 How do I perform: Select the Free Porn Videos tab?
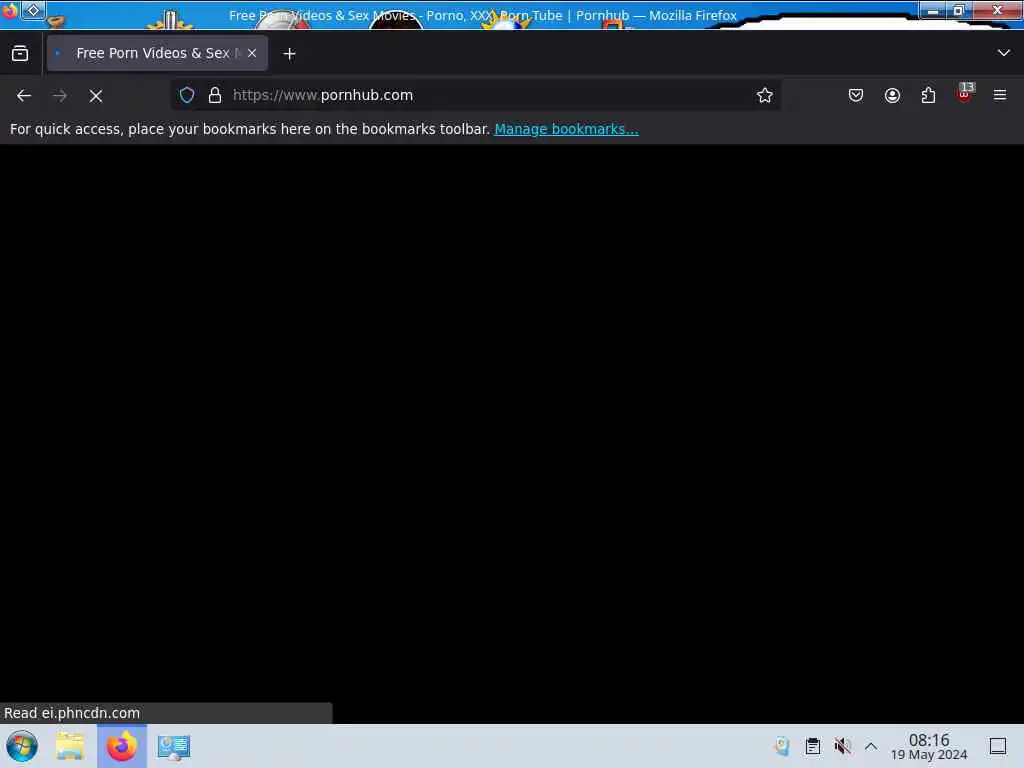[157, 54]
